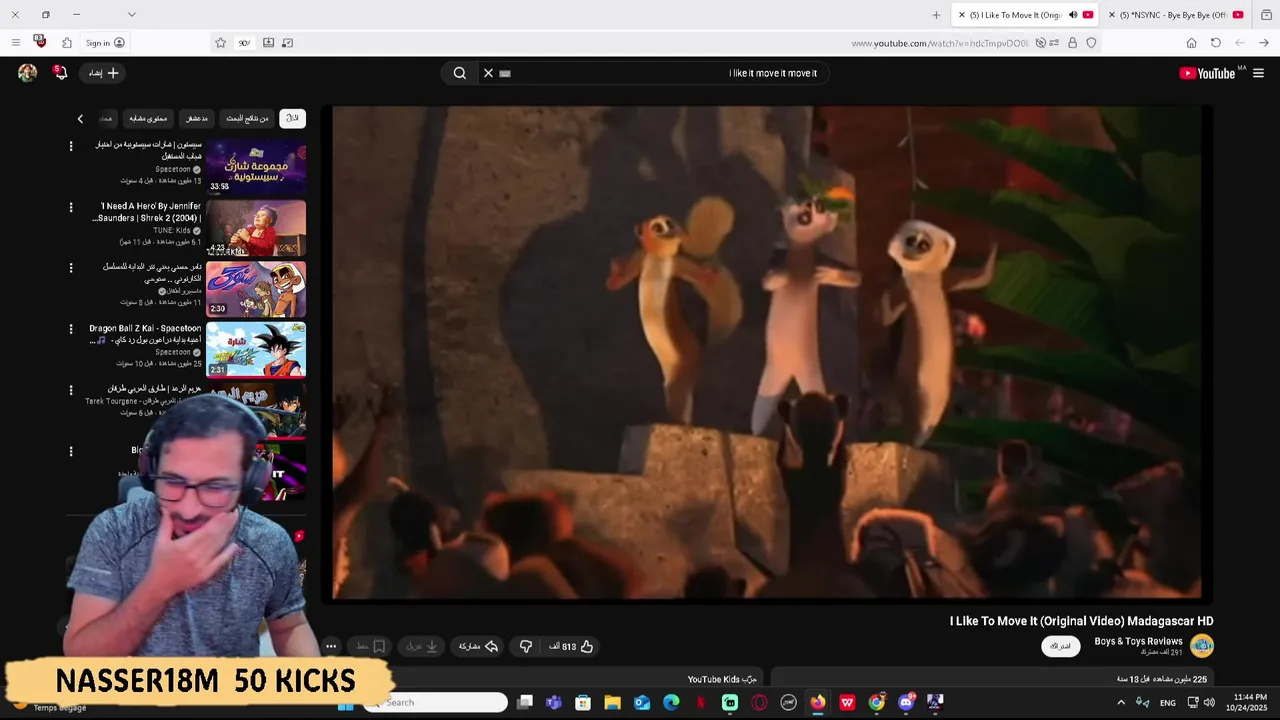The height and width of the screenshot is (720, 1280).
Task: Click the Share arrow button
Action: point(479,647)
